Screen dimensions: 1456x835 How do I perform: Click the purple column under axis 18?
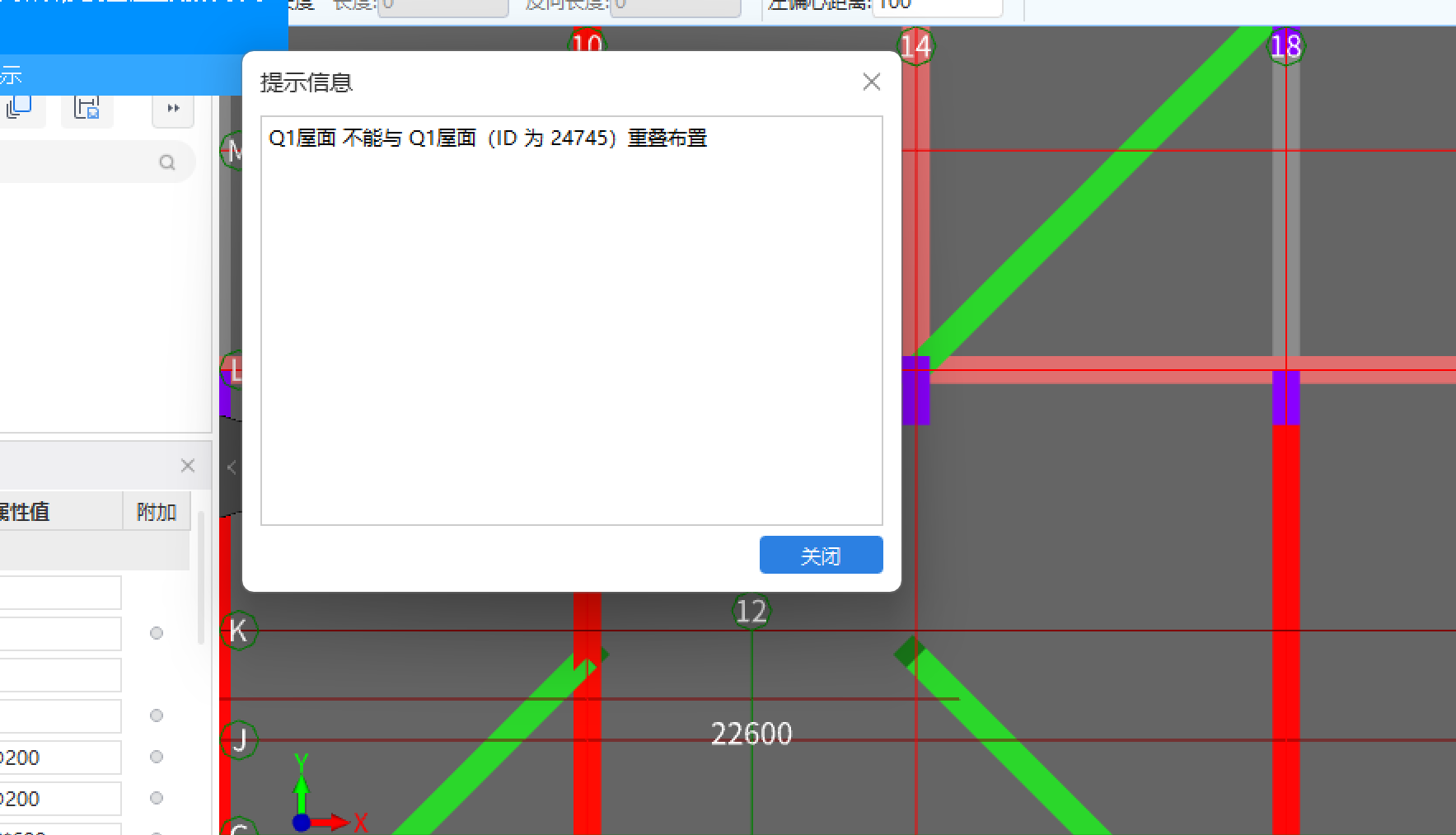(1286, 398)
